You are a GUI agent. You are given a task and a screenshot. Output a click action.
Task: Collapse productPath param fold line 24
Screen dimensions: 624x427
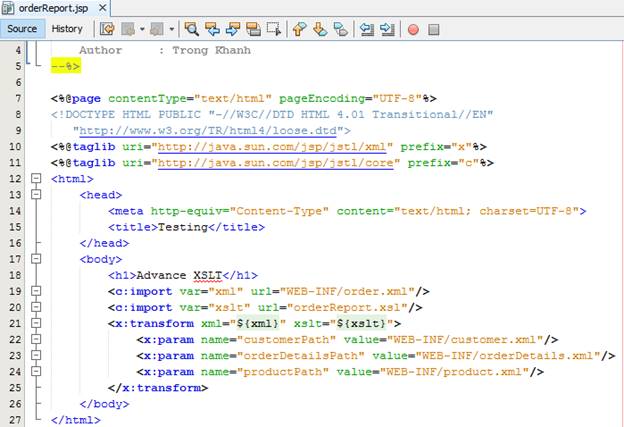[x=36, y=371]
